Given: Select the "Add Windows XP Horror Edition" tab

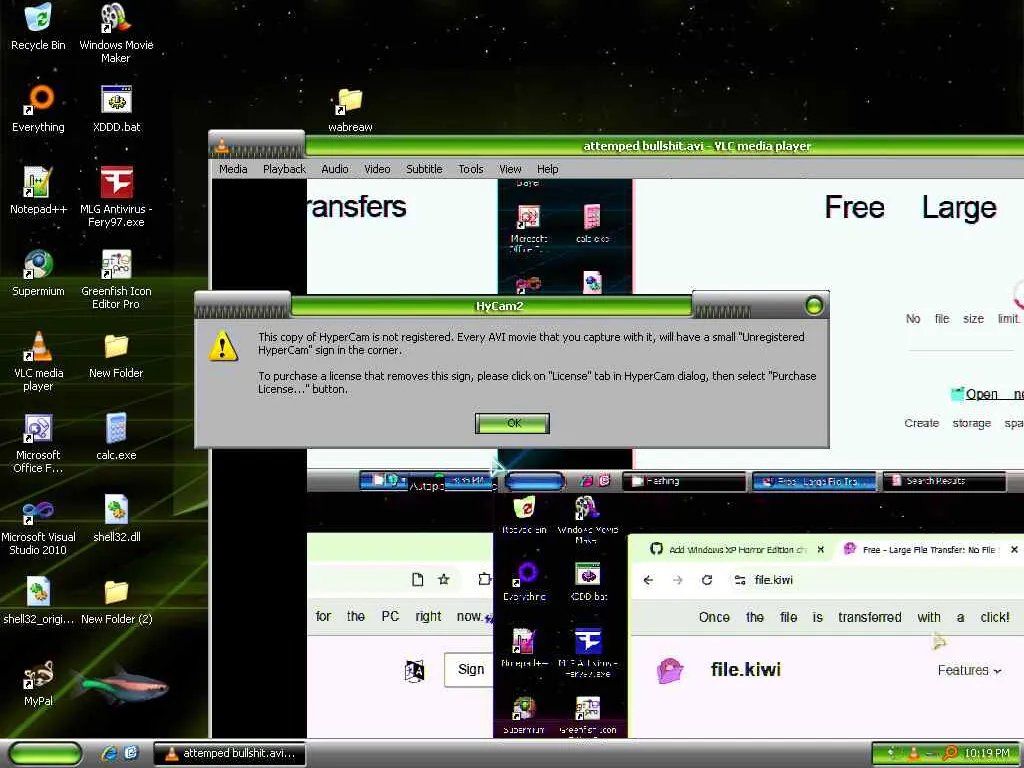Looking at the screenshot, I should coord(738,550).
